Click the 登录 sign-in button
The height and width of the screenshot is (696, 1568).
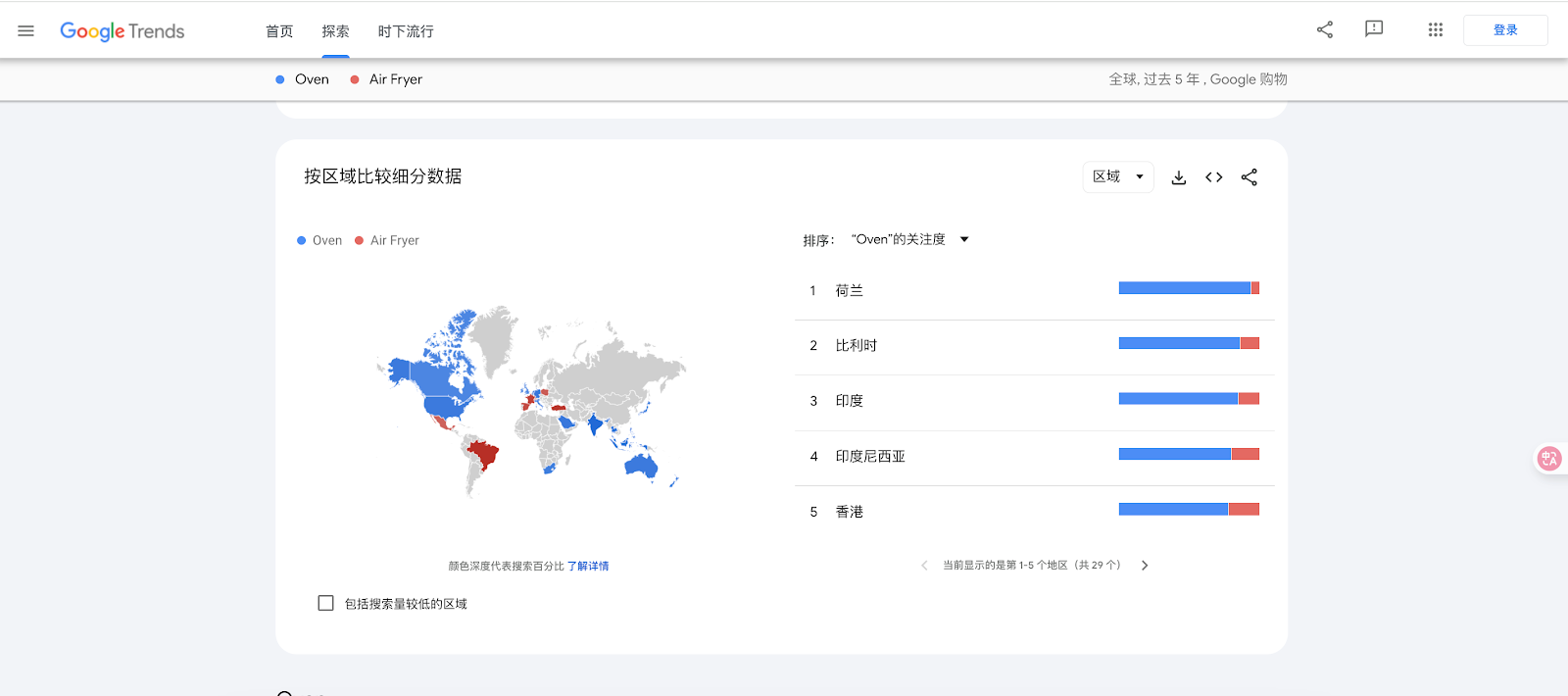click(1505, 30)
